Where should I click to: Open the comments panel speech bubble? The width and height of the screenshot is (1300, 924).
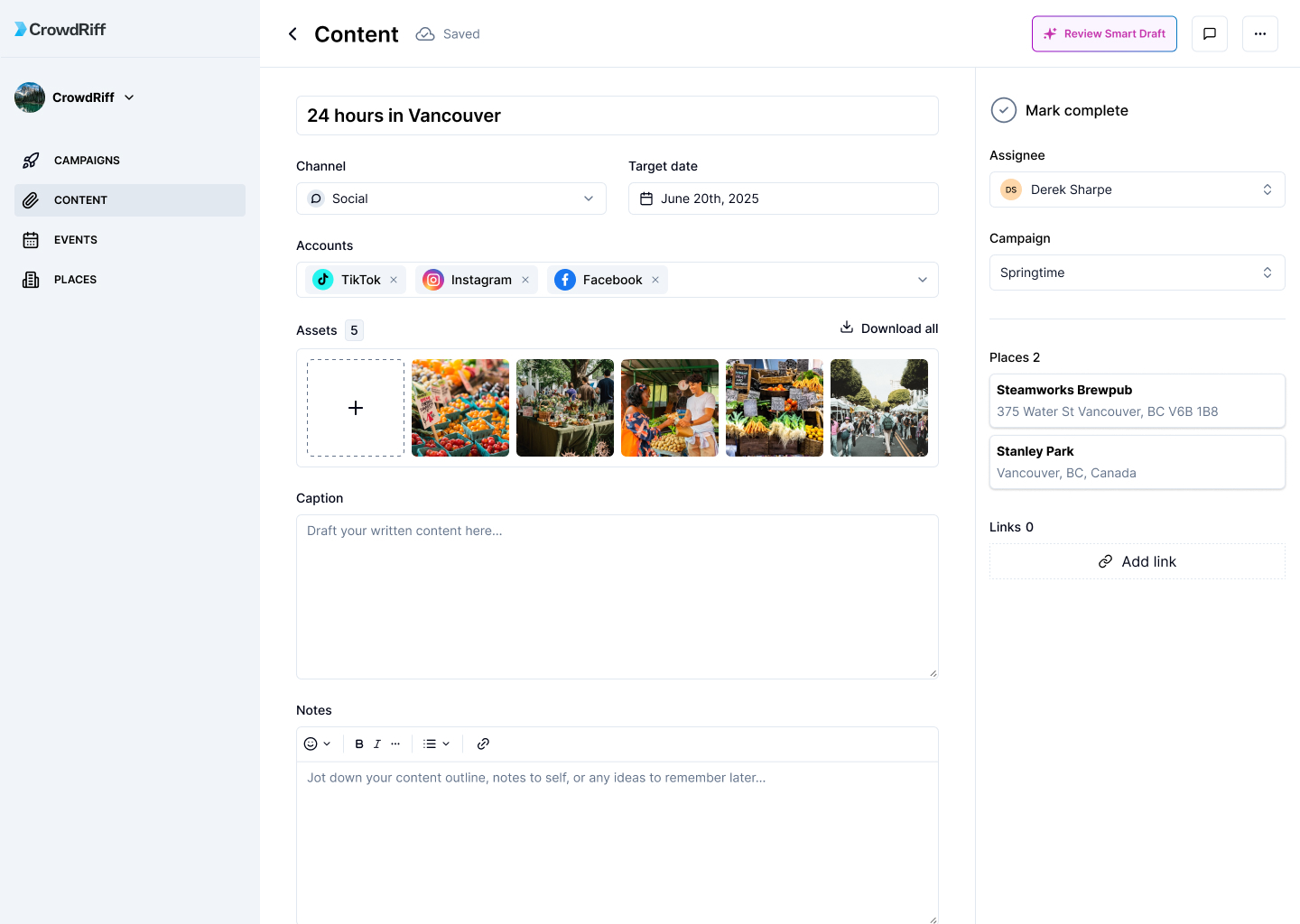pyautogui.click(x=1209, y=33)
